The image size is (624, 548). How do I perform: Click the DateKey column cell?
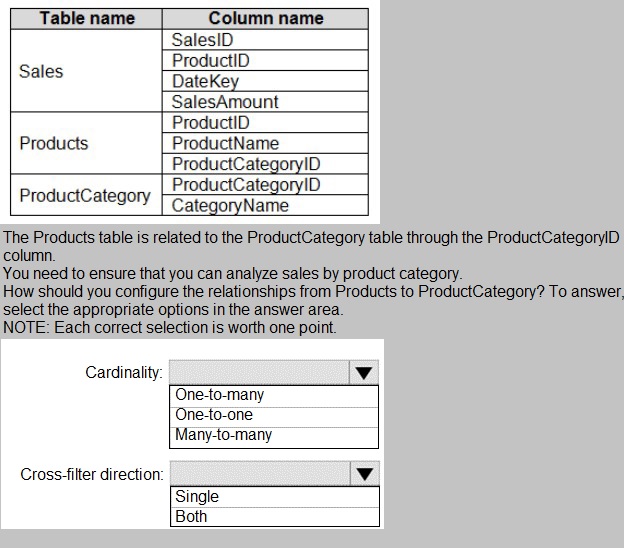coord(265,81)
